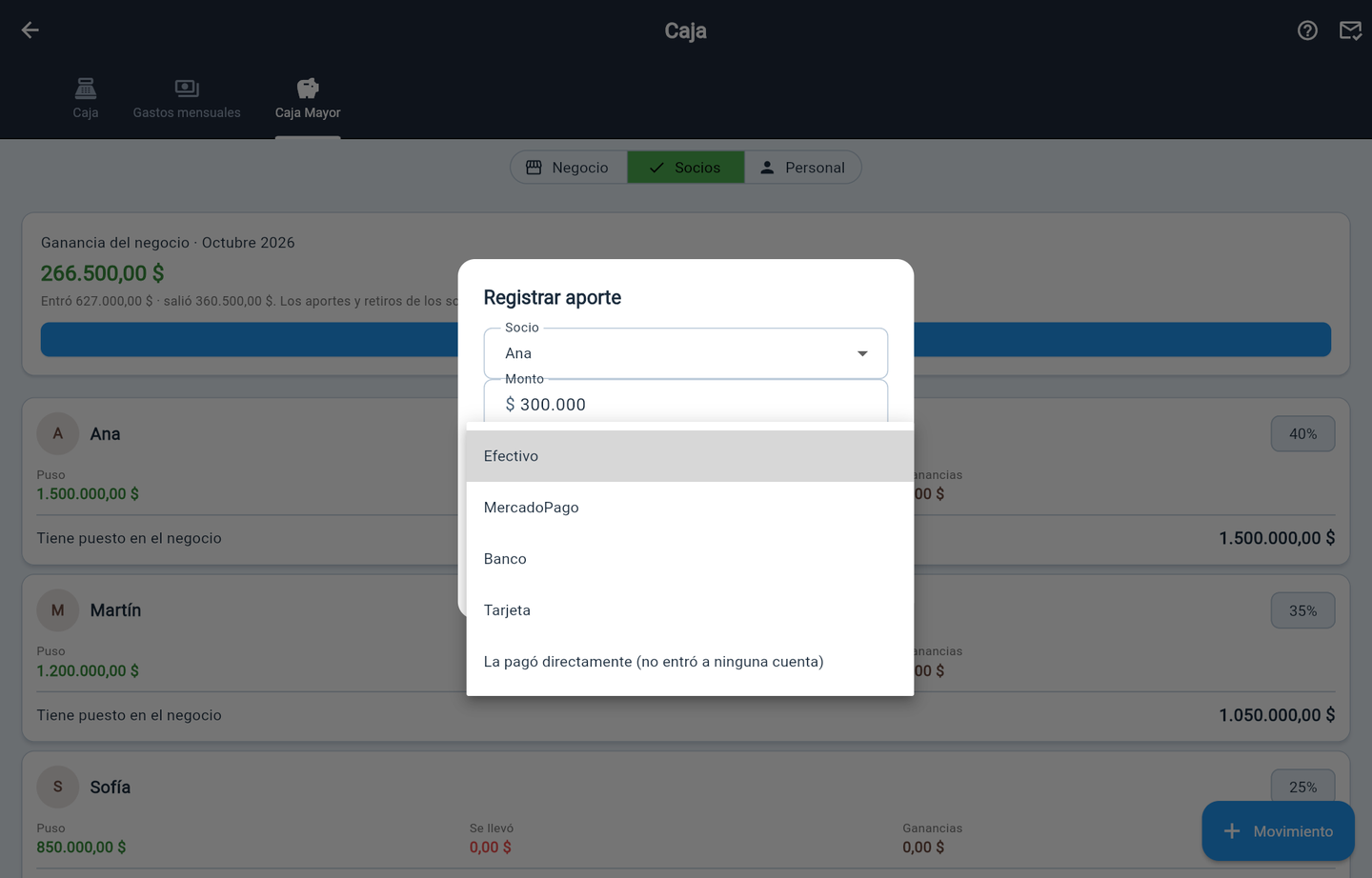The height and width of the screenshot is (878, 1372).
Task: Click the Caja page title
Action: coord(686,30)
